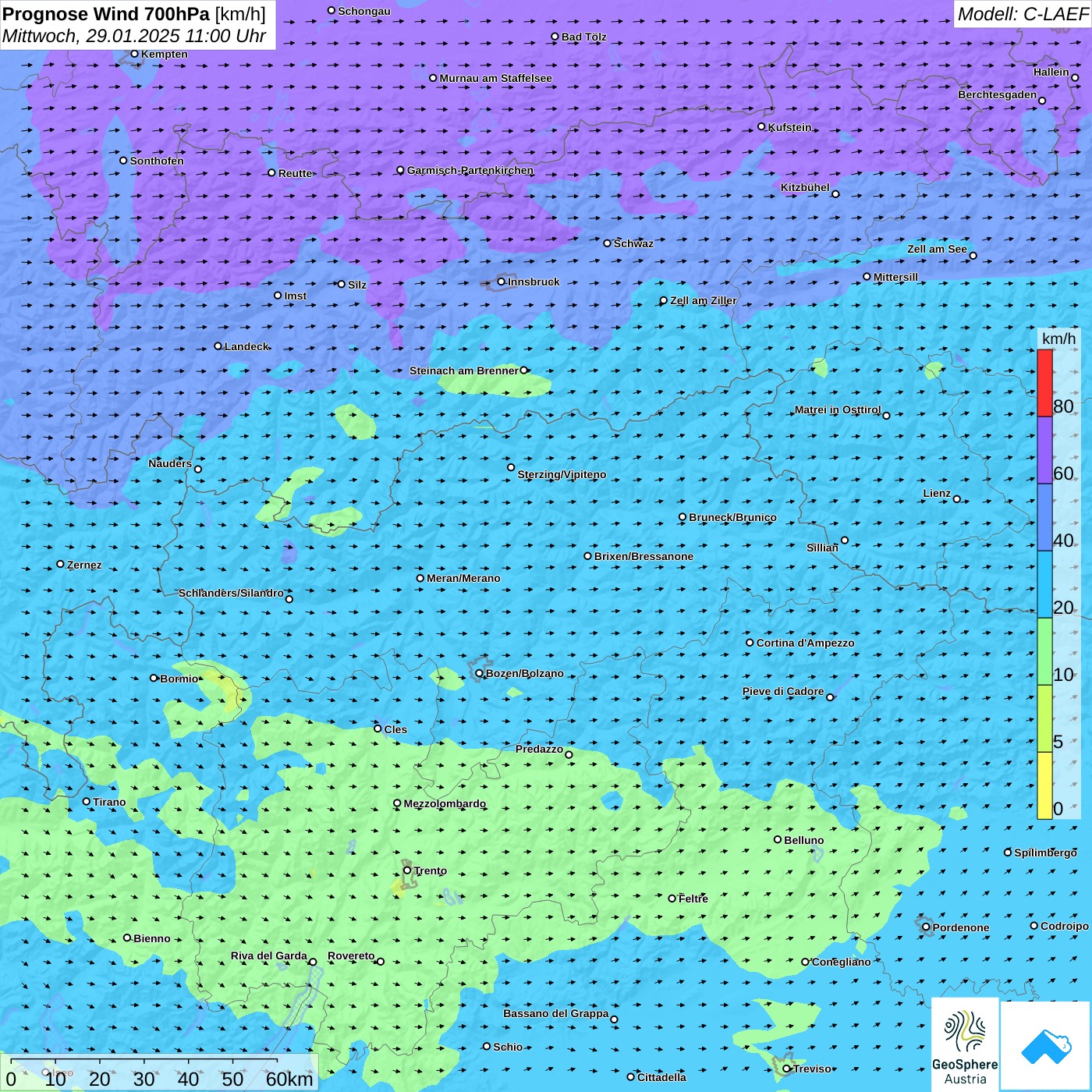The height and width of the screenshot is (1092, 1092).
Task: Click the Schwaz city marker
Action: (x=608, y=243)
